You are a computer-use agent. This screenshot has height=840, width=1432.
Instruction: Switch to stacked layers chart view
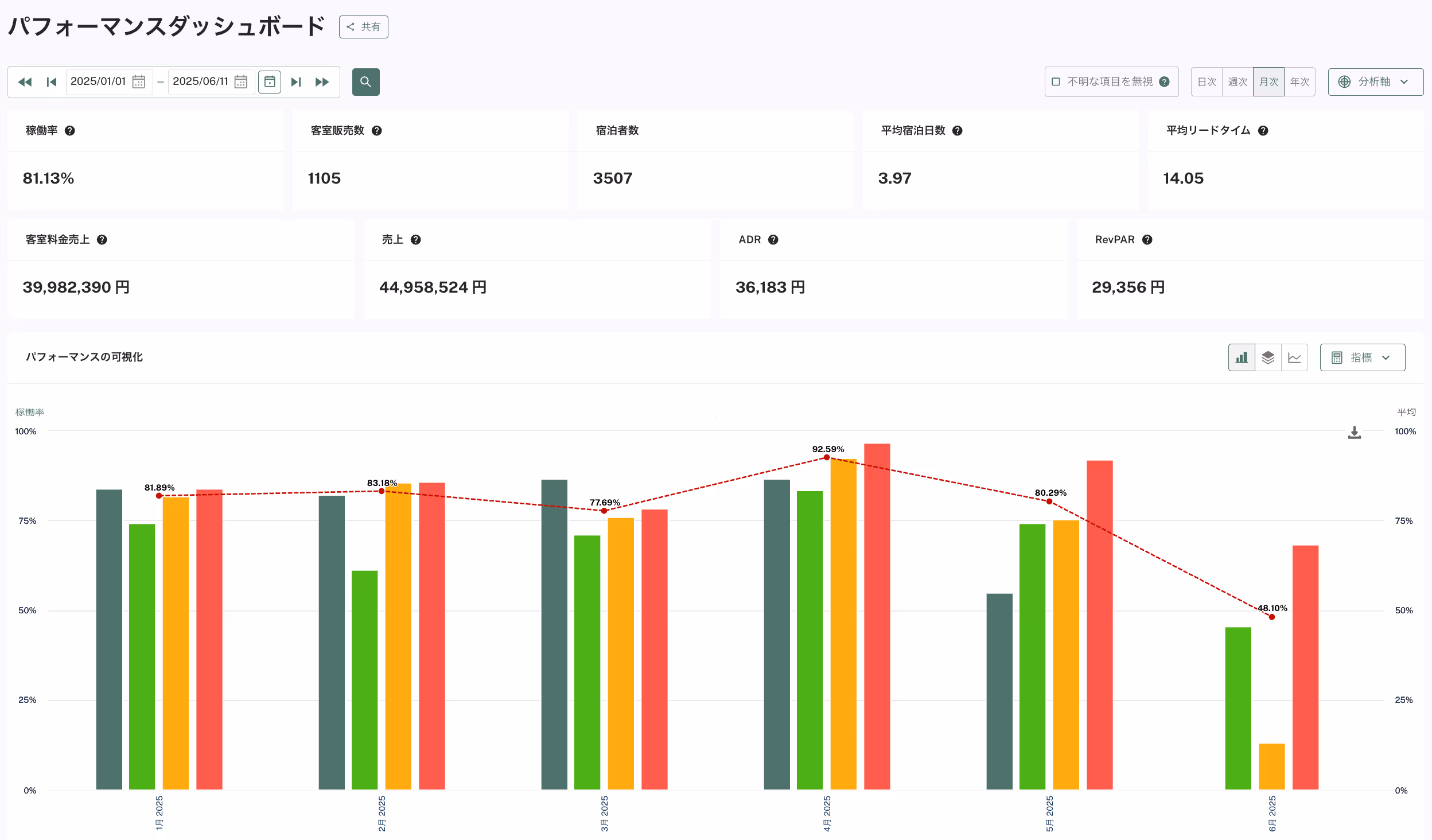1268,357
